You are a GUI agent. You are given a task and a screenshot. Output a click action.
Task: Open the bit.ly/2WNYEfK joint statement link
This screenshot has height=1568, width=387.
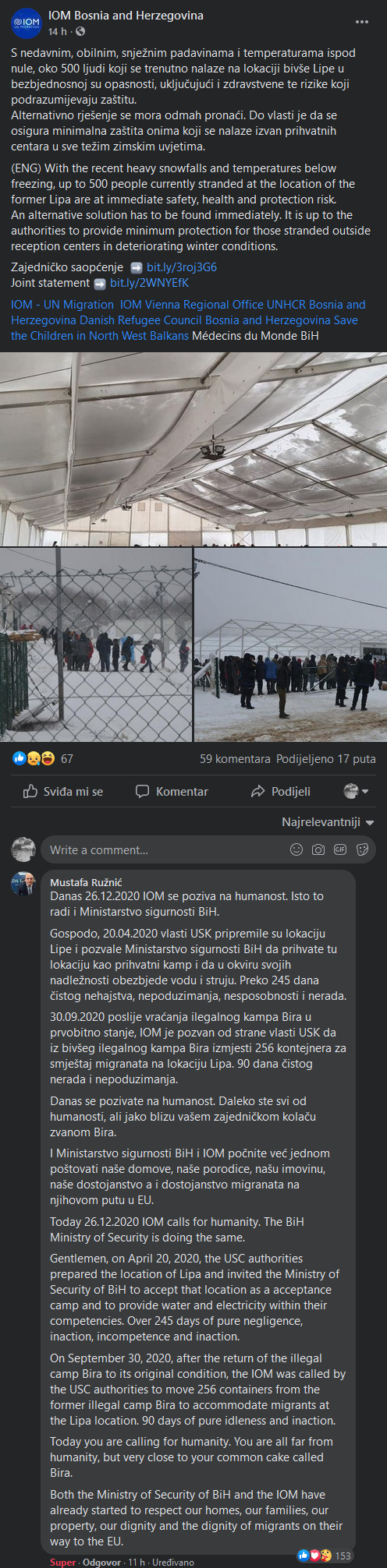click(x=149, y=283)
